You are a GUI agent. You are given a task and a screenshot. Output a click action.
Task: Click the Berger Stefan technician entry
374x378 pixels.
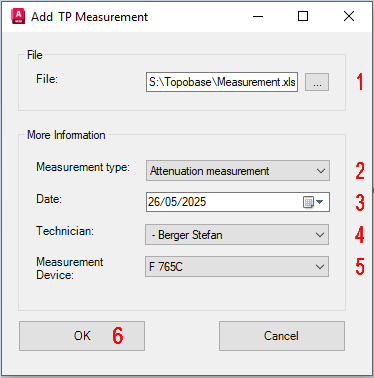pyautogui.click(x=190, y=235)
